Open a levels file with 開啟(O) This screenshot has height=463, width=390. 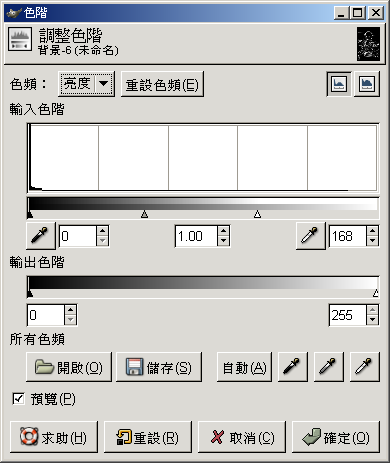pyautogui.click(x=69, y=367)
